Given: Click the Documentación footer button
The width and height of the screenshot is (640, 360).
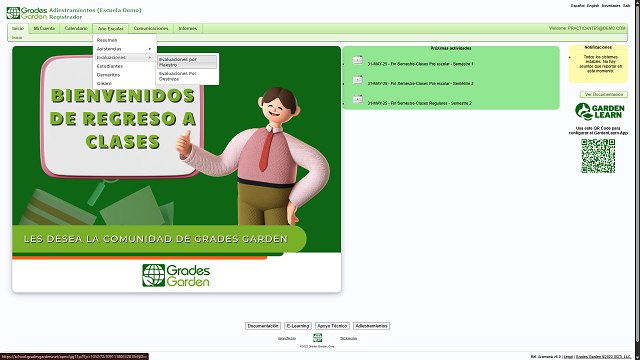Looking at the screenshot, I should coord(263,326).
